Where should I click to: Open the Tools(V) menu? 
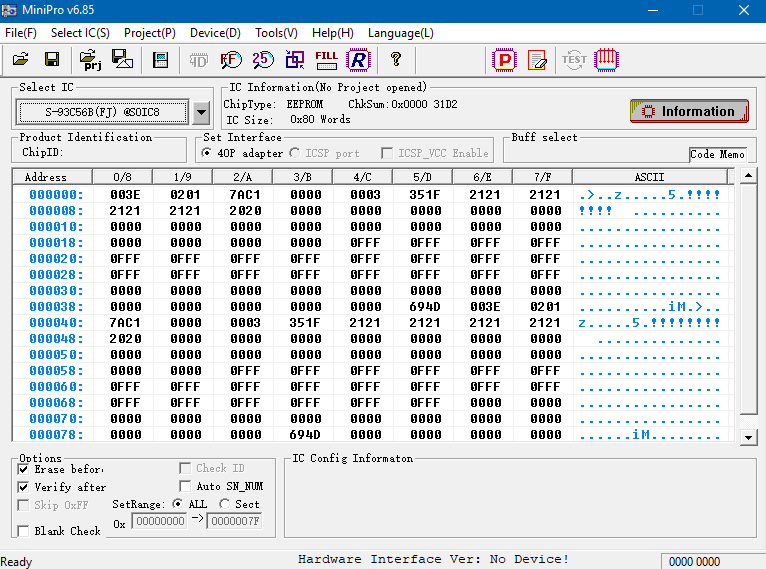coord(276,33)
